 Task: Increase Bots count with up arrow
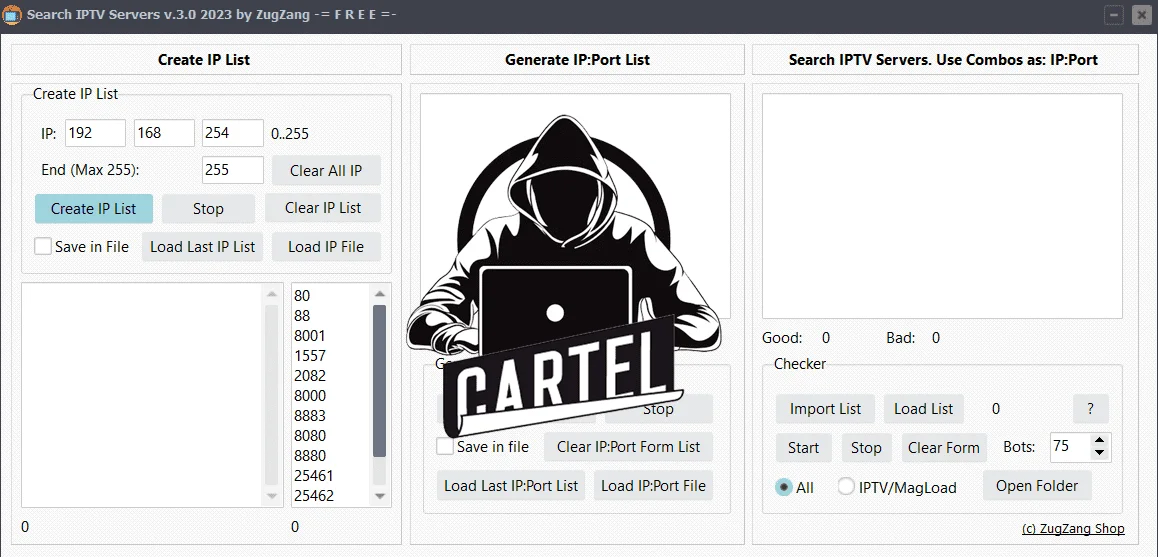pos(1100,440)
